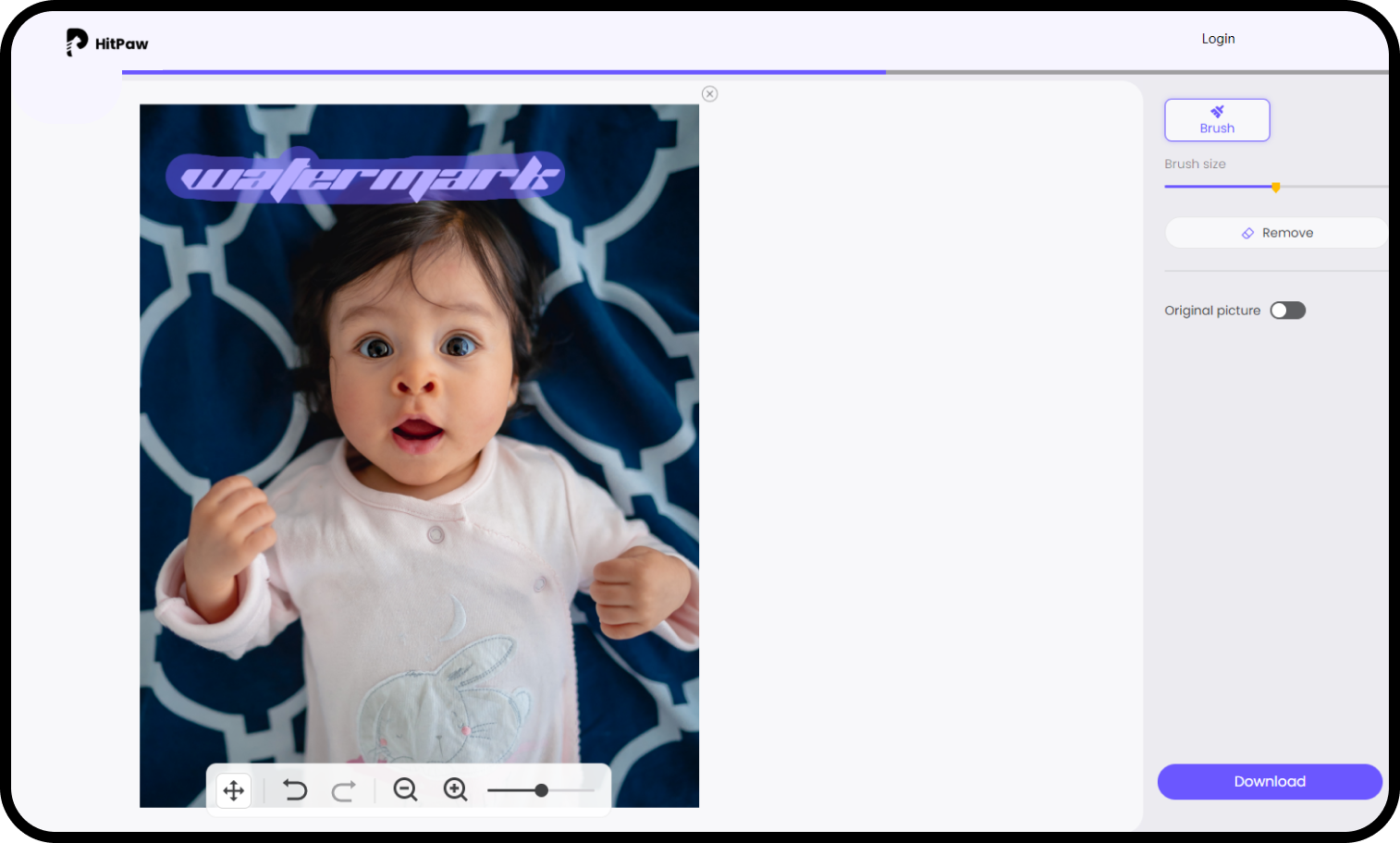1400x843 pixels.
Task: Click the zoom level slider handle
Action: point(541,790)
